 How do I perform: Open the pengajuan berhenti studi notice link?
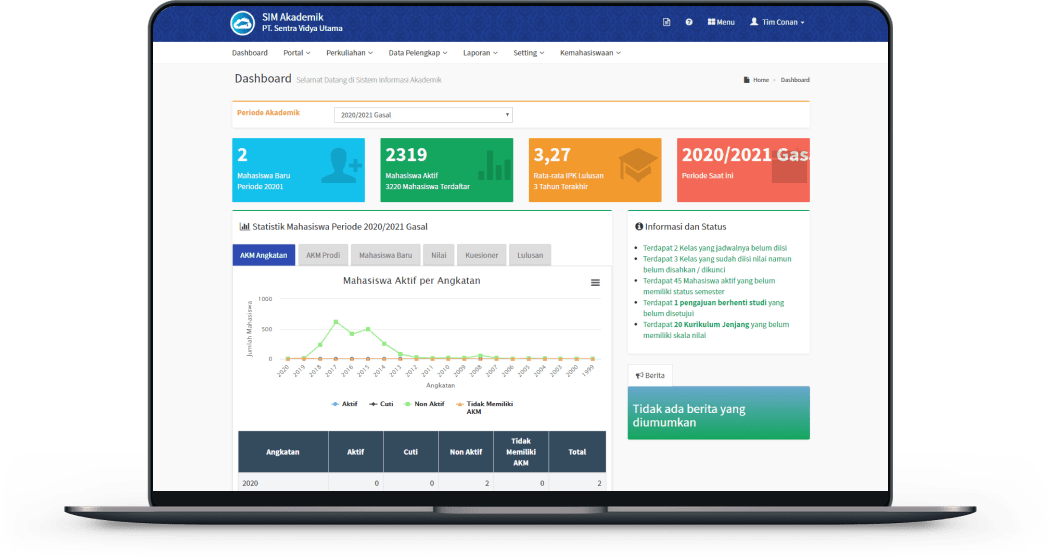[x=720, y=302]
